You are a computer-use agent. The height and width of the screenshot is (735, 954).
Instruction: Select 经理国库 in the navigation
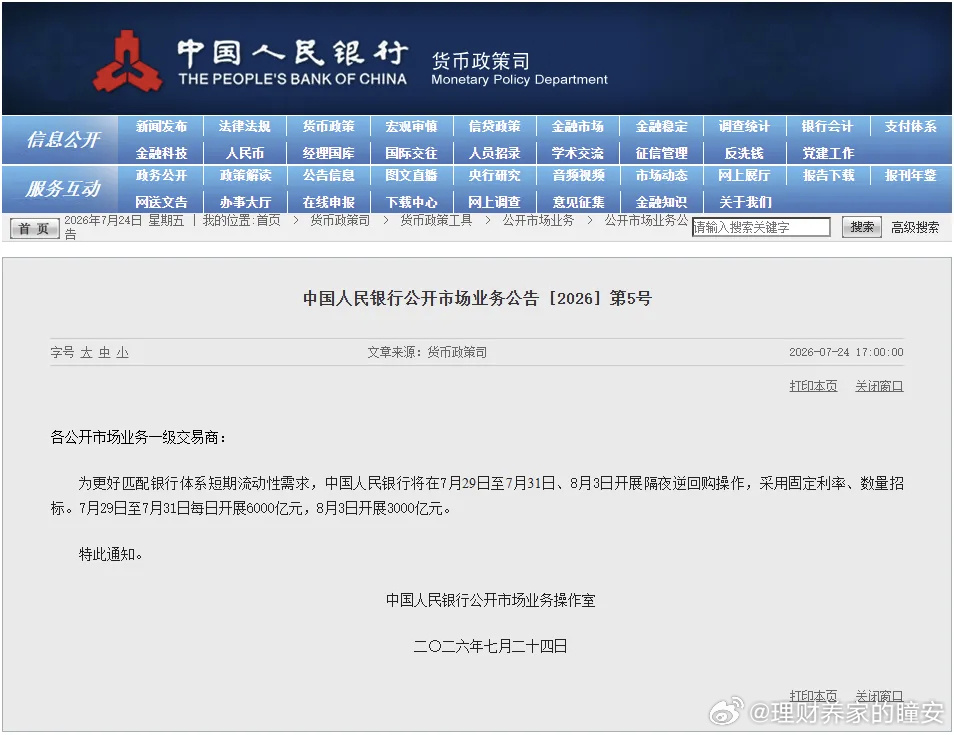coord(329,153)
